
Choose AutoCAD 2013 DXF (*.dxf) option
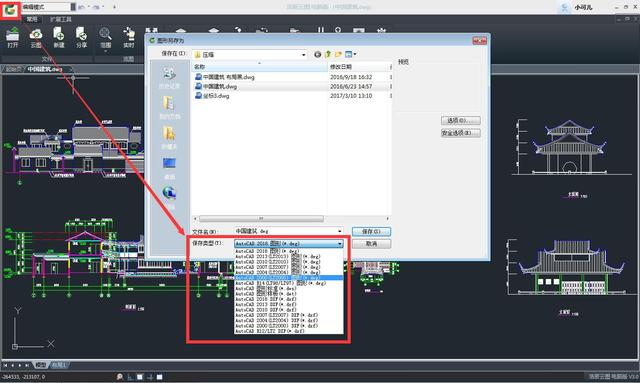(289, 304)
